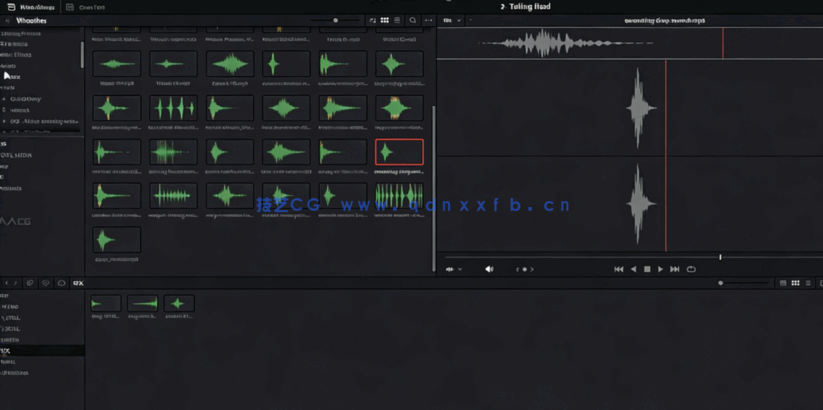
Task: Mute audio with the speaker icon
Action: 489,269
